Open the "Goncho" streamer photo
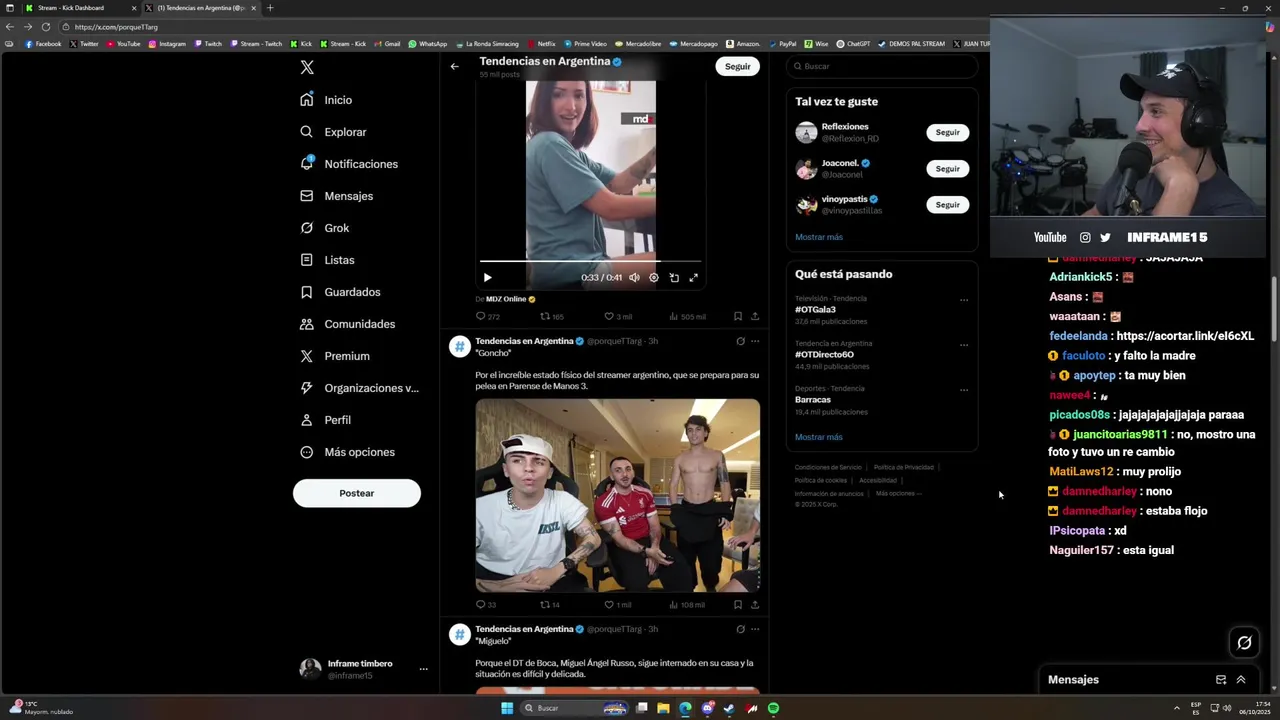The image size is (1280, 720). tap(618, 495)
